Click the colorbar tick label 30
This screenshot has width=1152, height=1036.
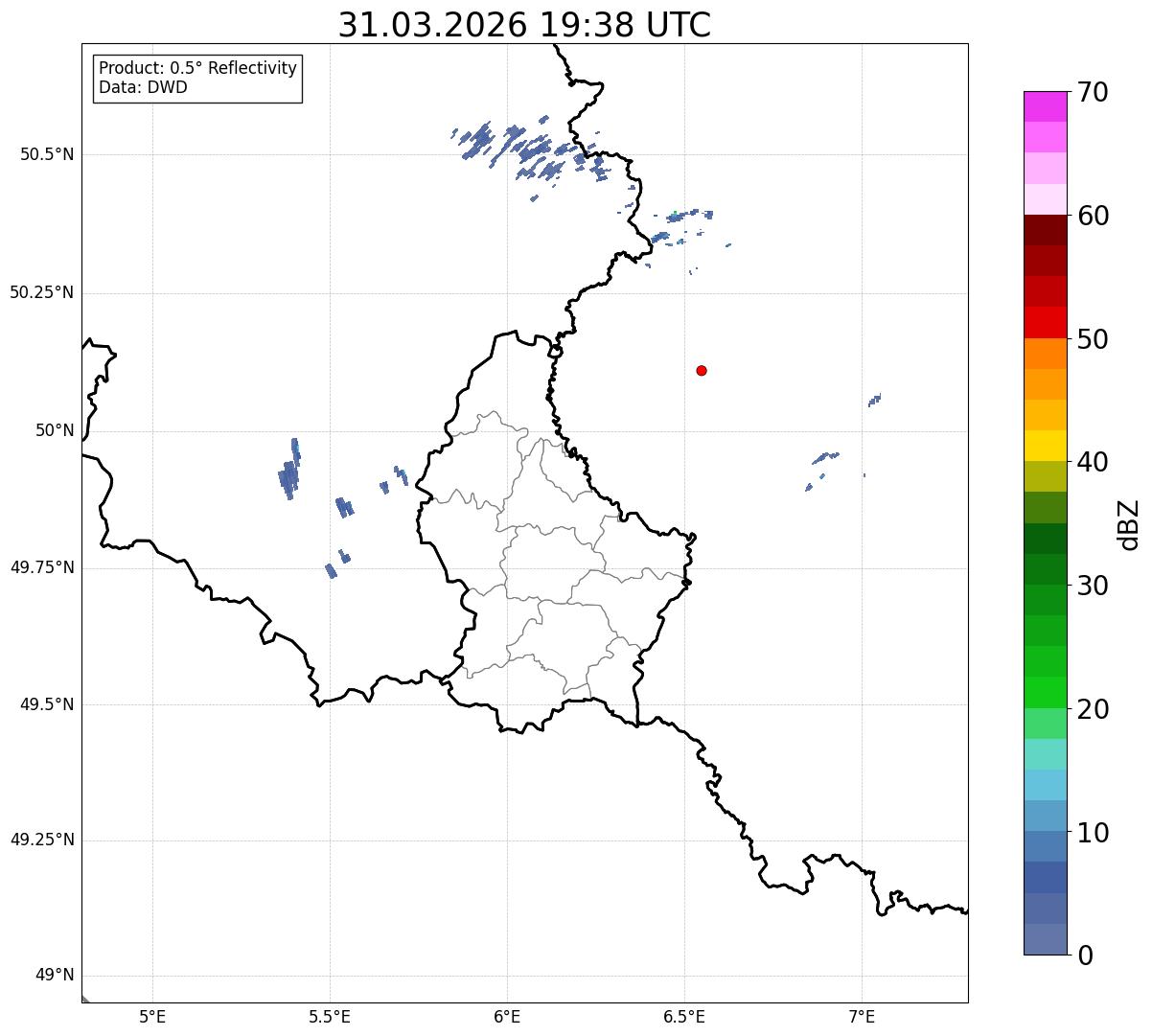[1093, 586]
